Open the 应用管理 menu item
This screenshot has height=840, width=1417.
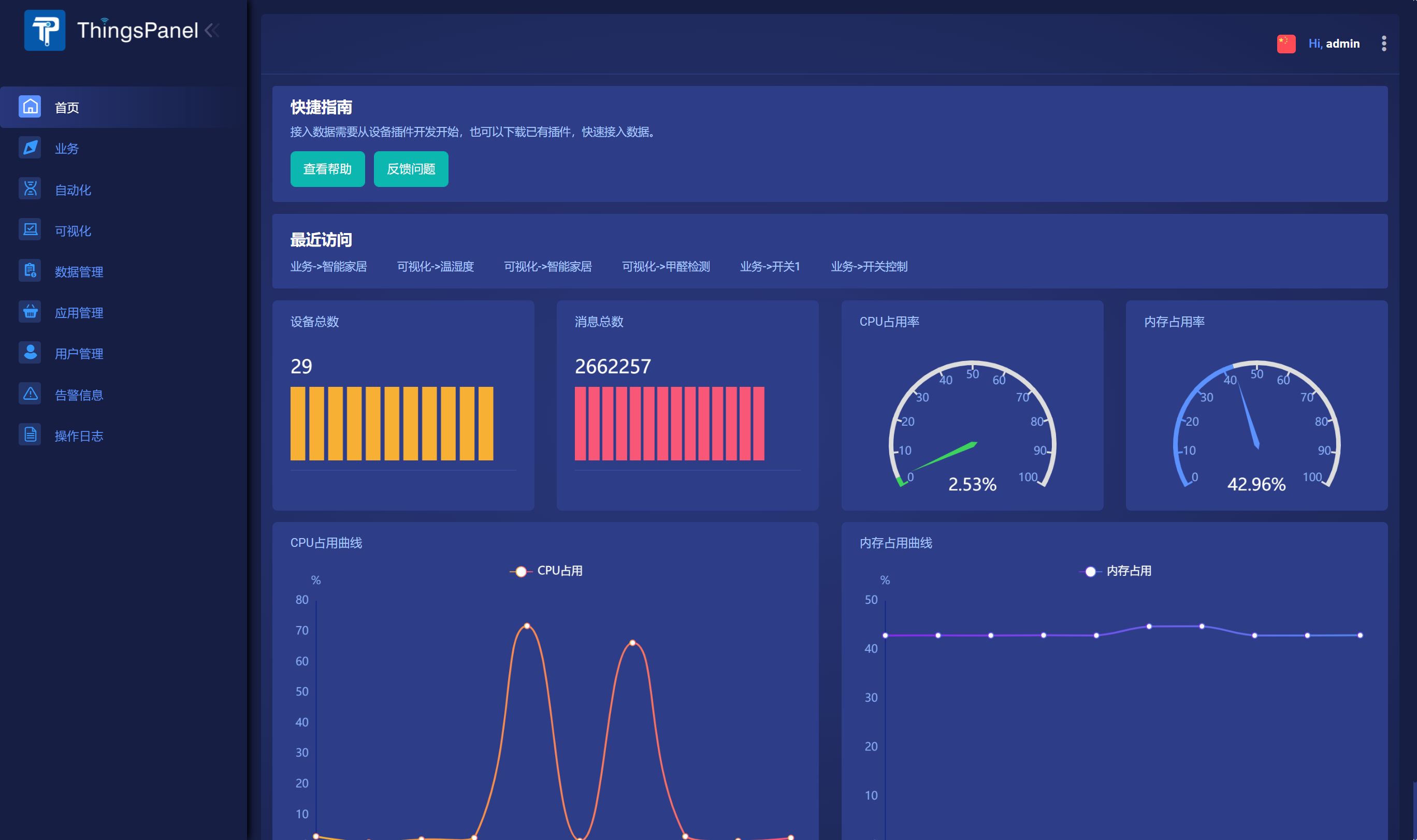[123, 312]
